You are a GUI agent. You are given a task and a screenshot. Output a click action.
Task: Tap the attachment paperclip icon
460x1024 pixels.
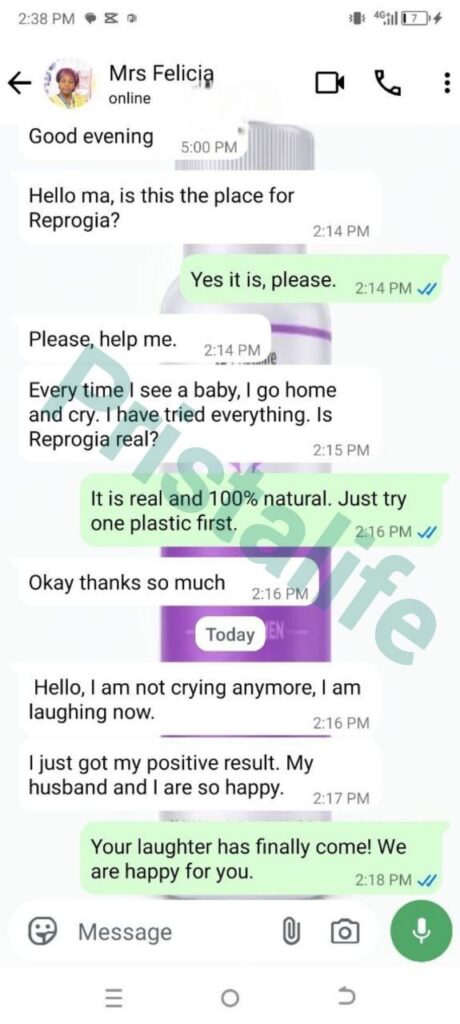(x=291, y=931)
